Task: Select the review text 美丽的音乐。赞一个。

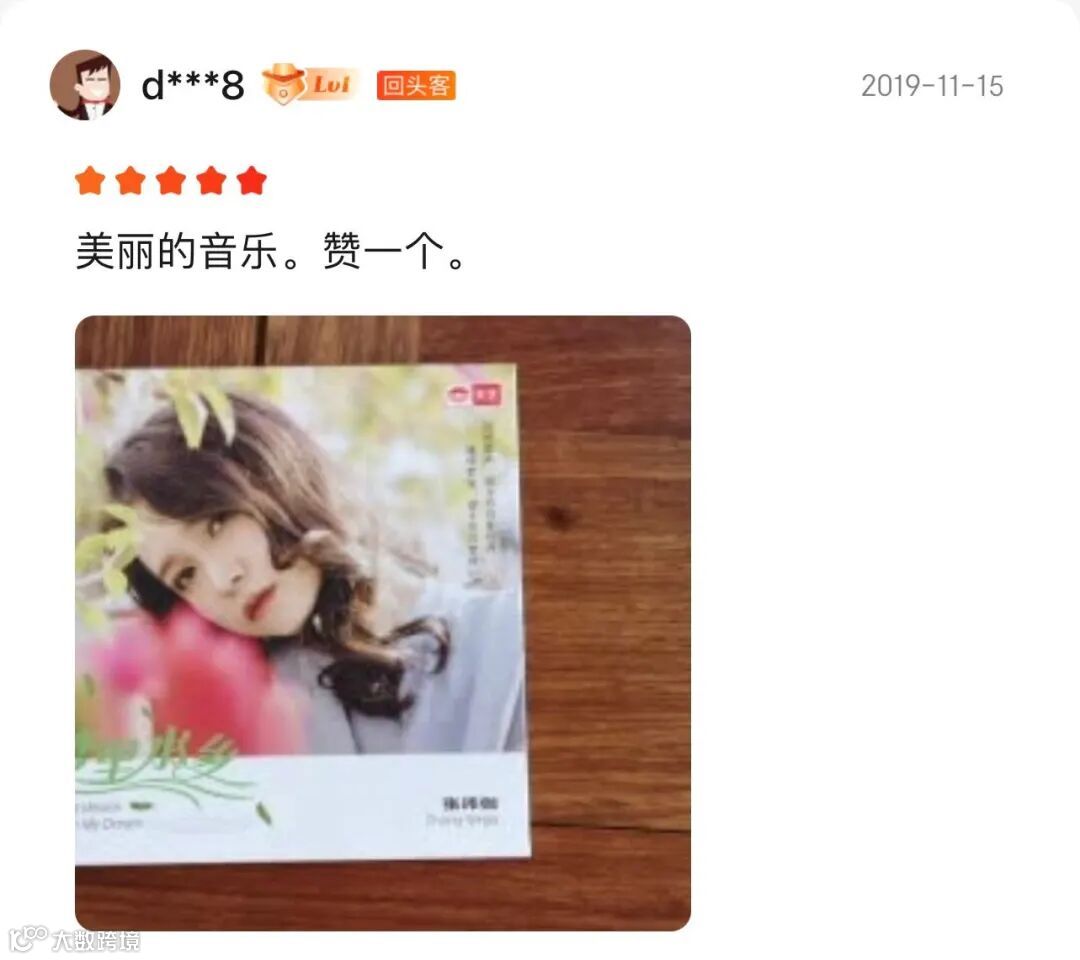Action: 271,251
